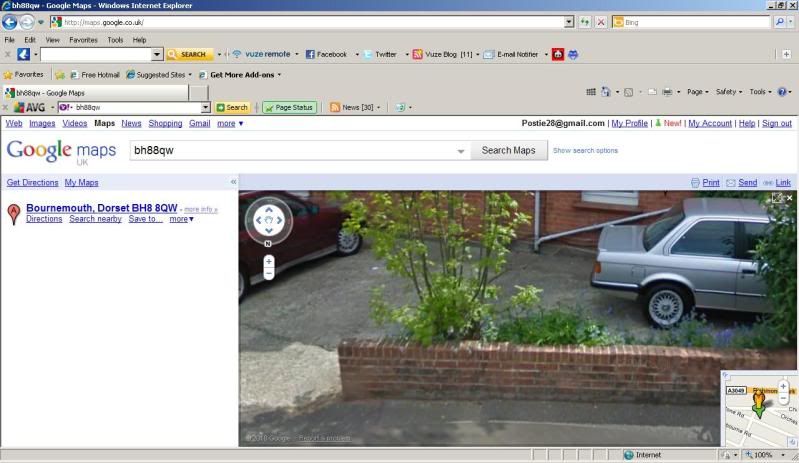This screenshot has height=463, width=799.
Task: Zoom in on the Street View image
Action: tap(269, 261)
